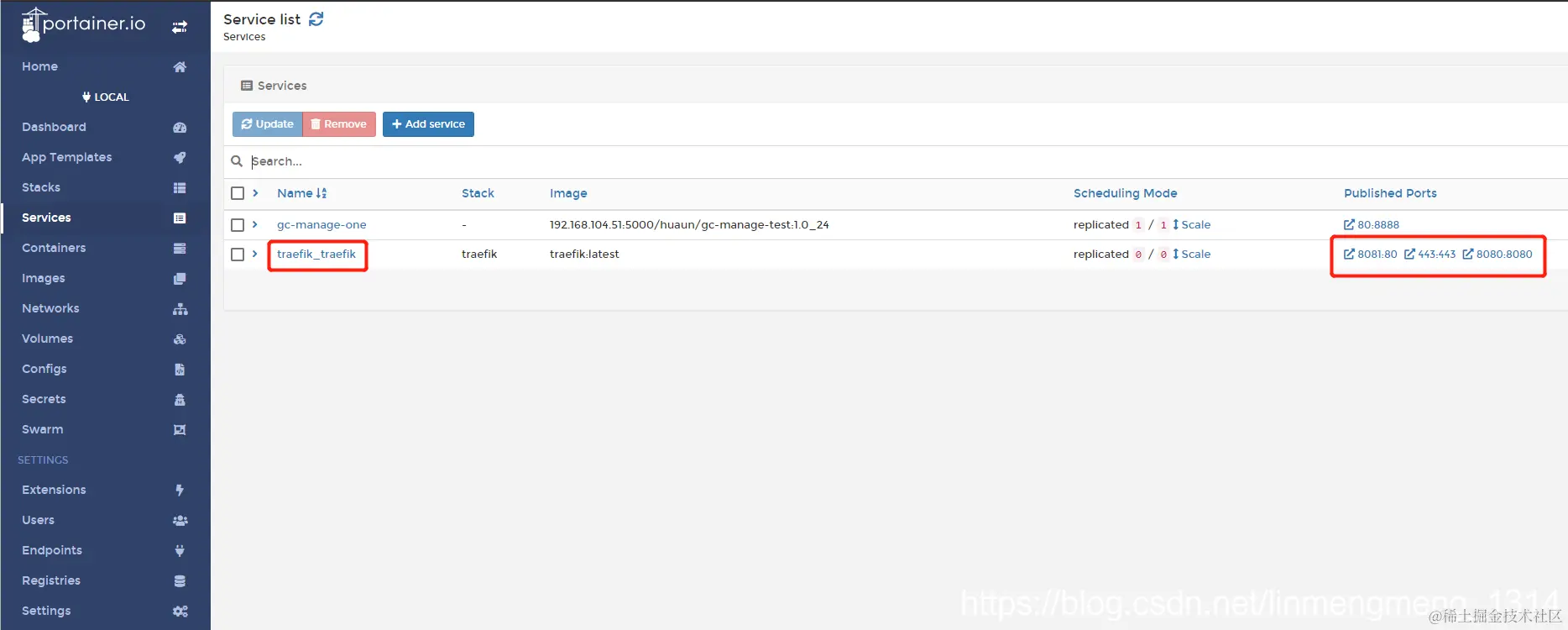Screen dimensions: 1568x630
Task: Tick the select-all checkbox in table header
Action: 238,193
